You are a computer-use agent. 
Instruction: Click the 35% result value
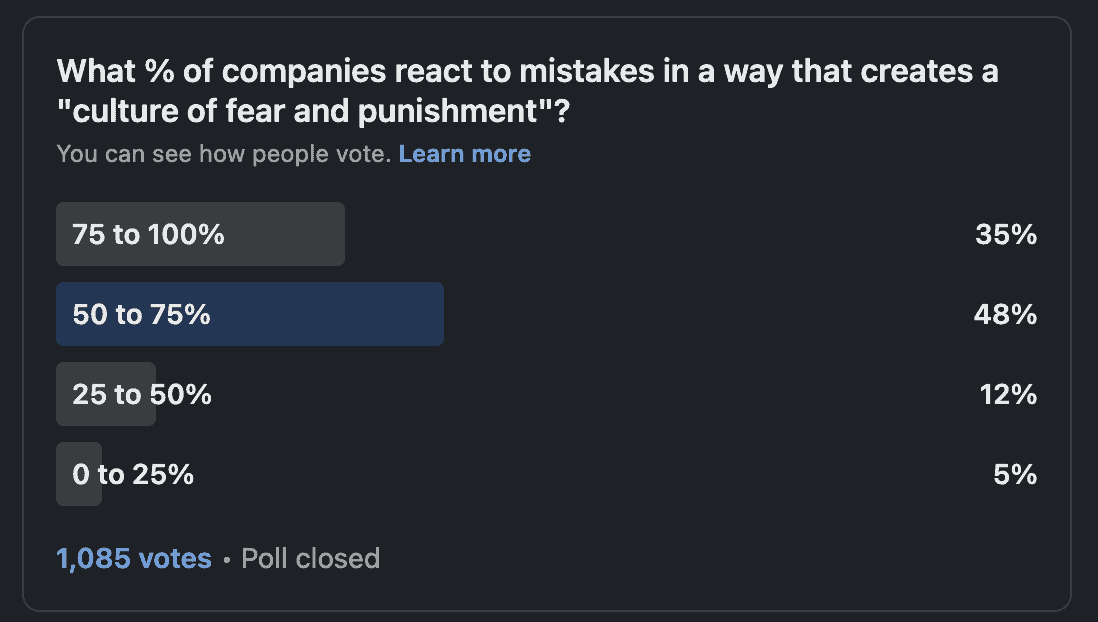coord(1006,235)
